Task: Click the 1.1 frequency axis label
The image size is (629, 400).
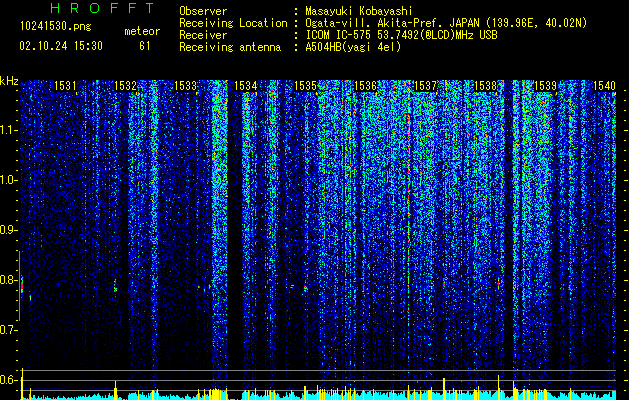Action: 8,130
